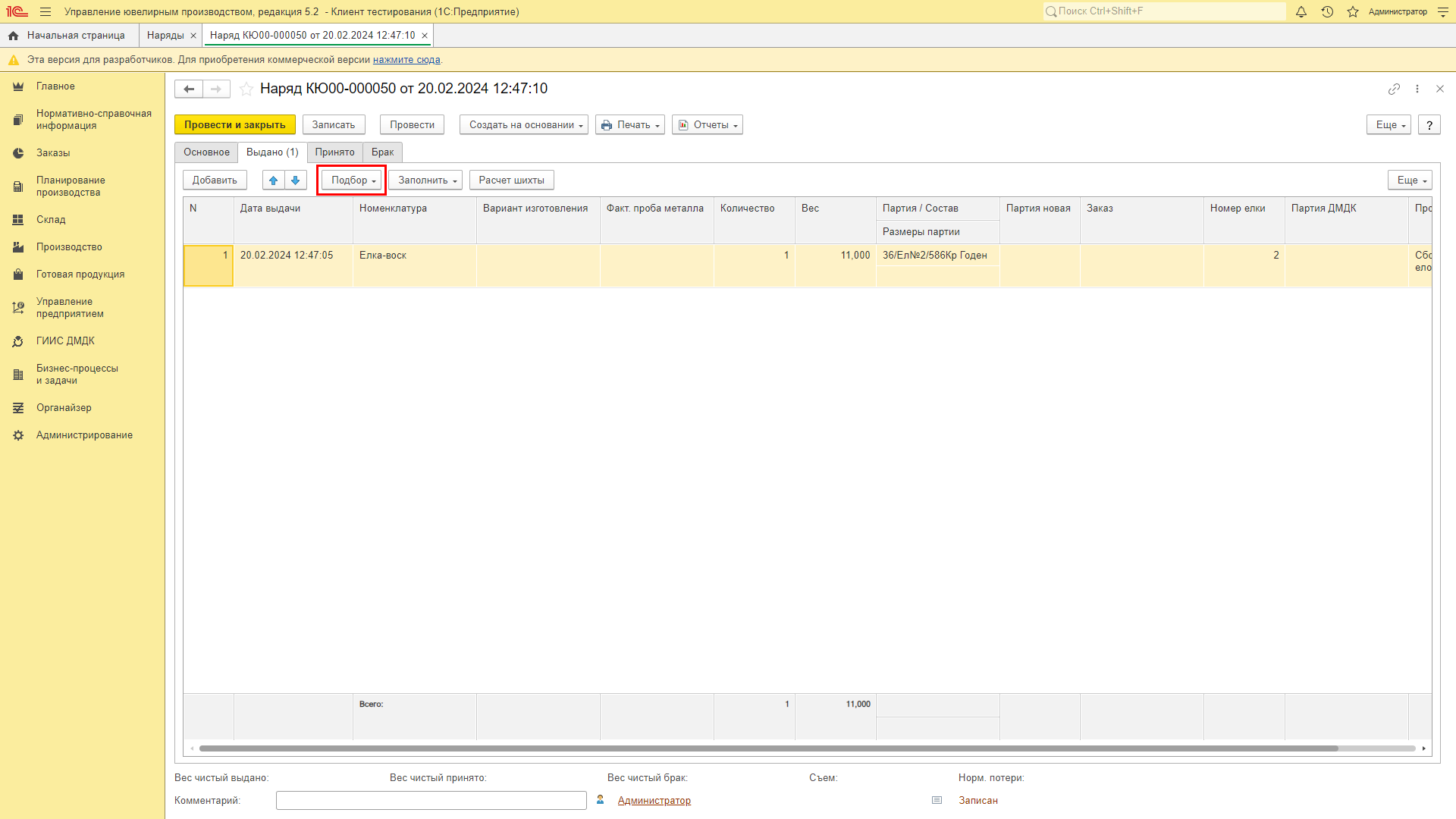Follow the нажмите сюда link
This screenshot has width=1456, height=819.
[406, 60]
